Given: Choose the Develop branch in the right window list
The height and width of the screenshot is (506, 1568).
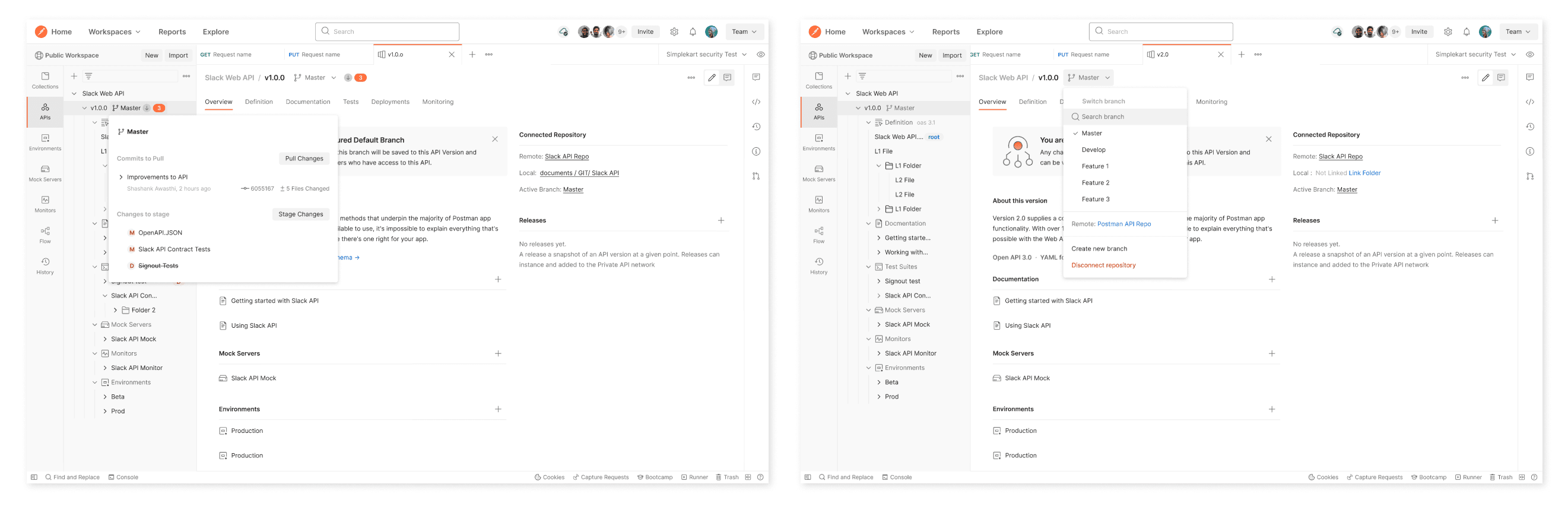Looking at the screenshot, I should pyautogui.click(x=1125, y=150).
